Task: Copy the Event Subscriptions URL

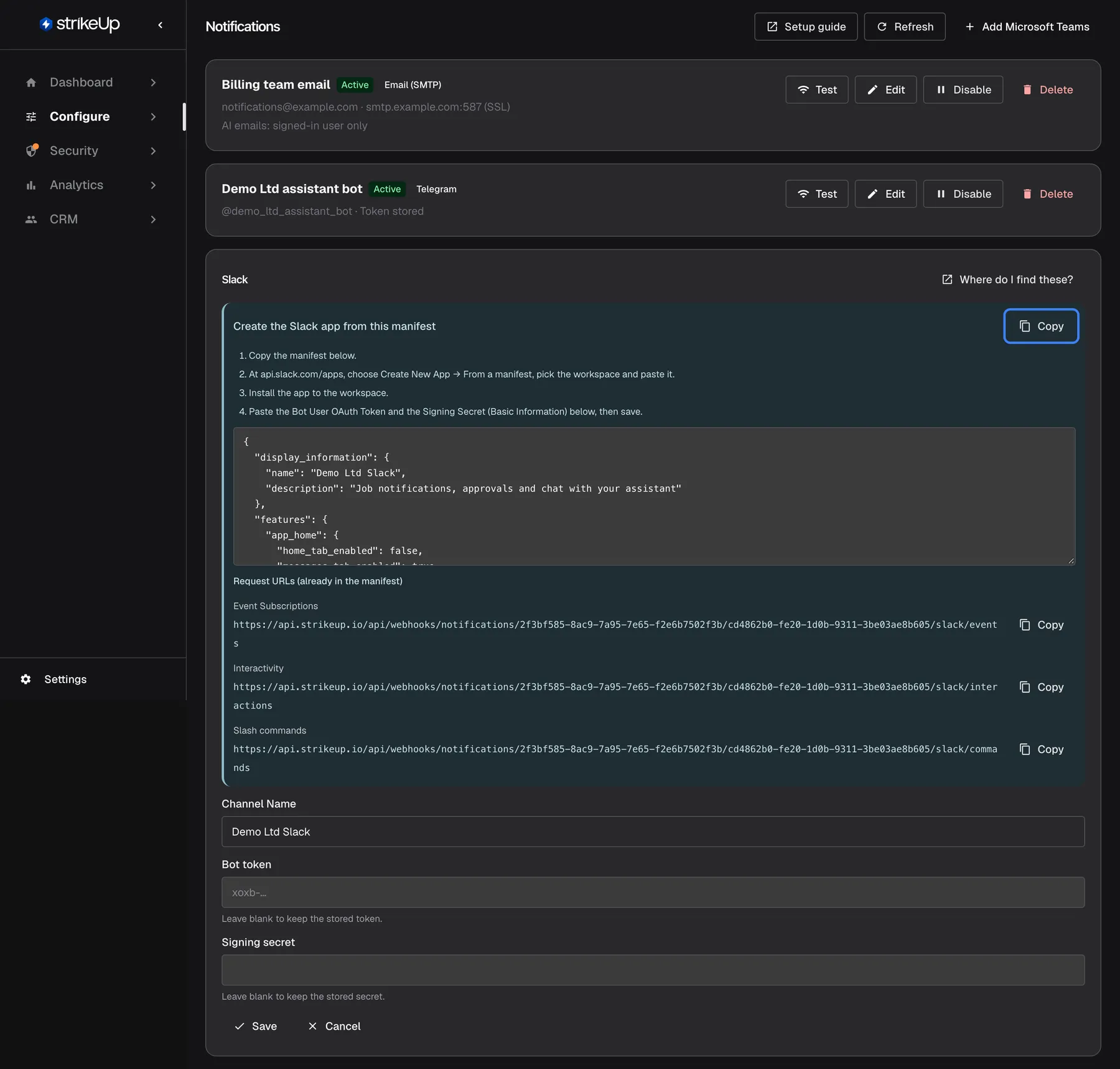Action: (x=1041, y=625)
